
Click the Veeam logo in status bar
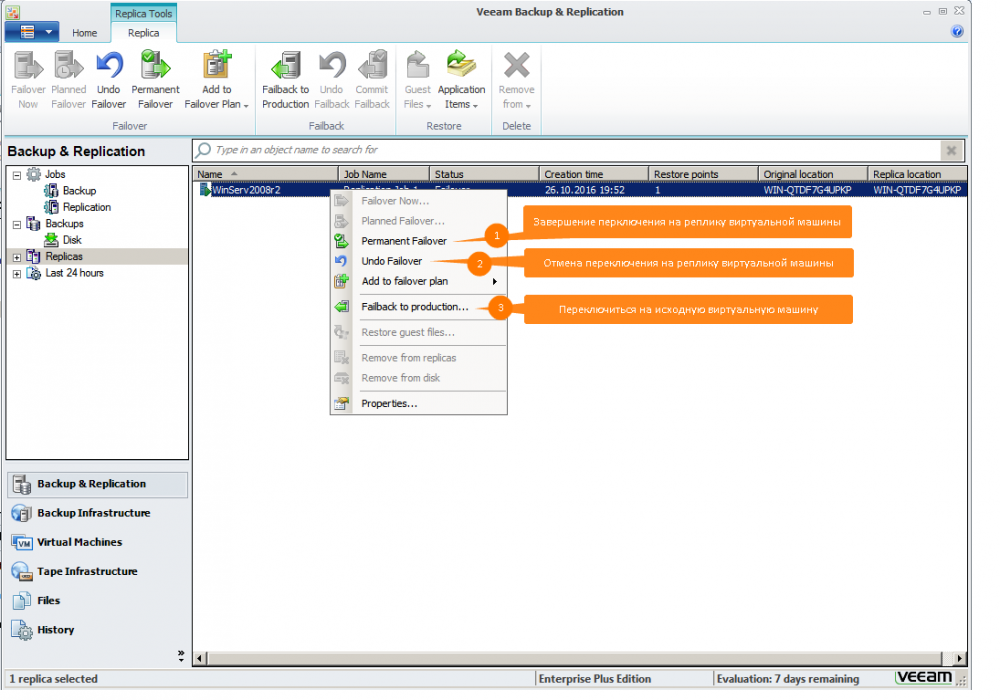pyautogui.click(x=924, y=677)
